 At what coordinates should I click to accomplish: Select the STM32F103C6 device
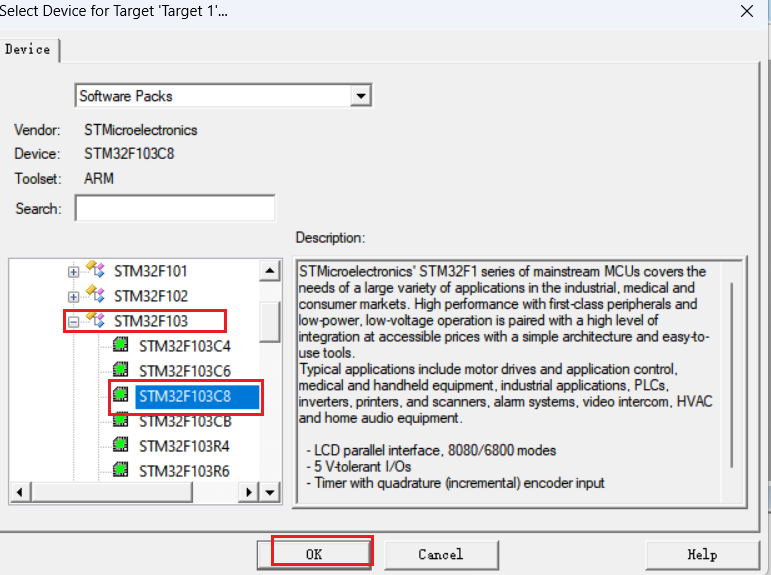click(x=184, y=371)
